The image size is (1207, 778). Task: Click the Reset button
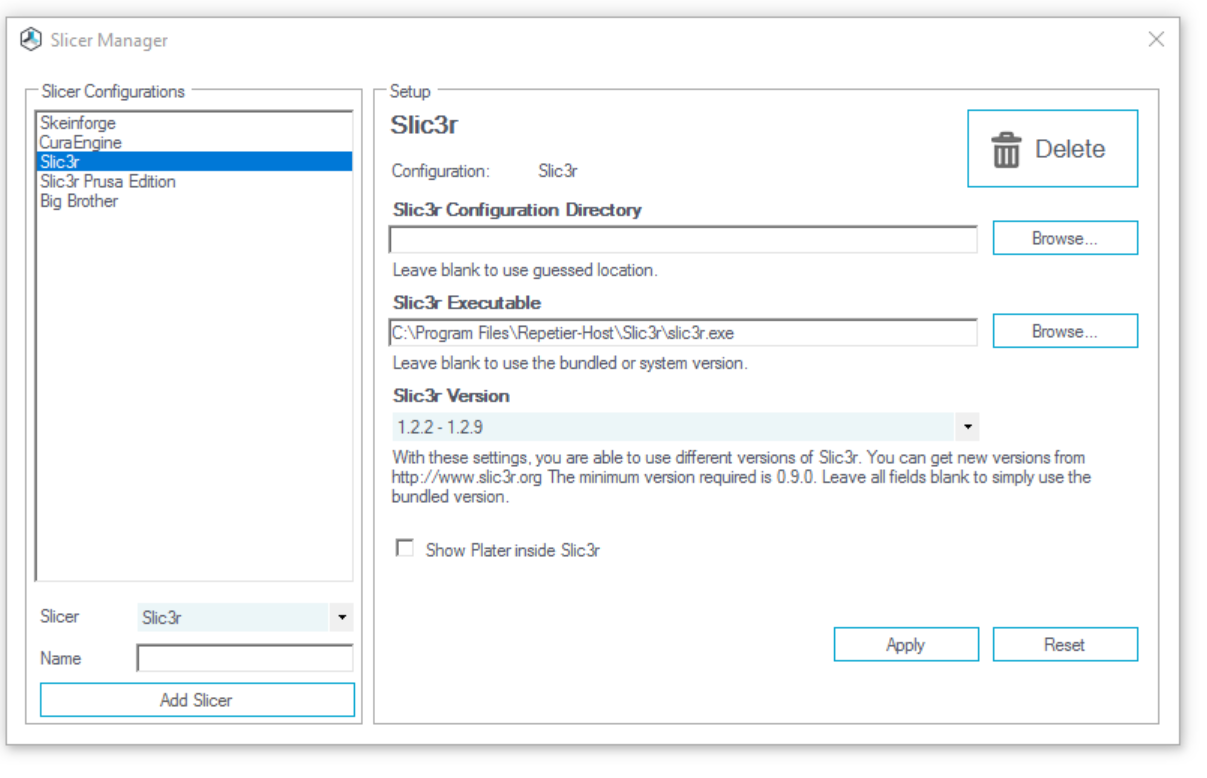tap(1065, 645)
